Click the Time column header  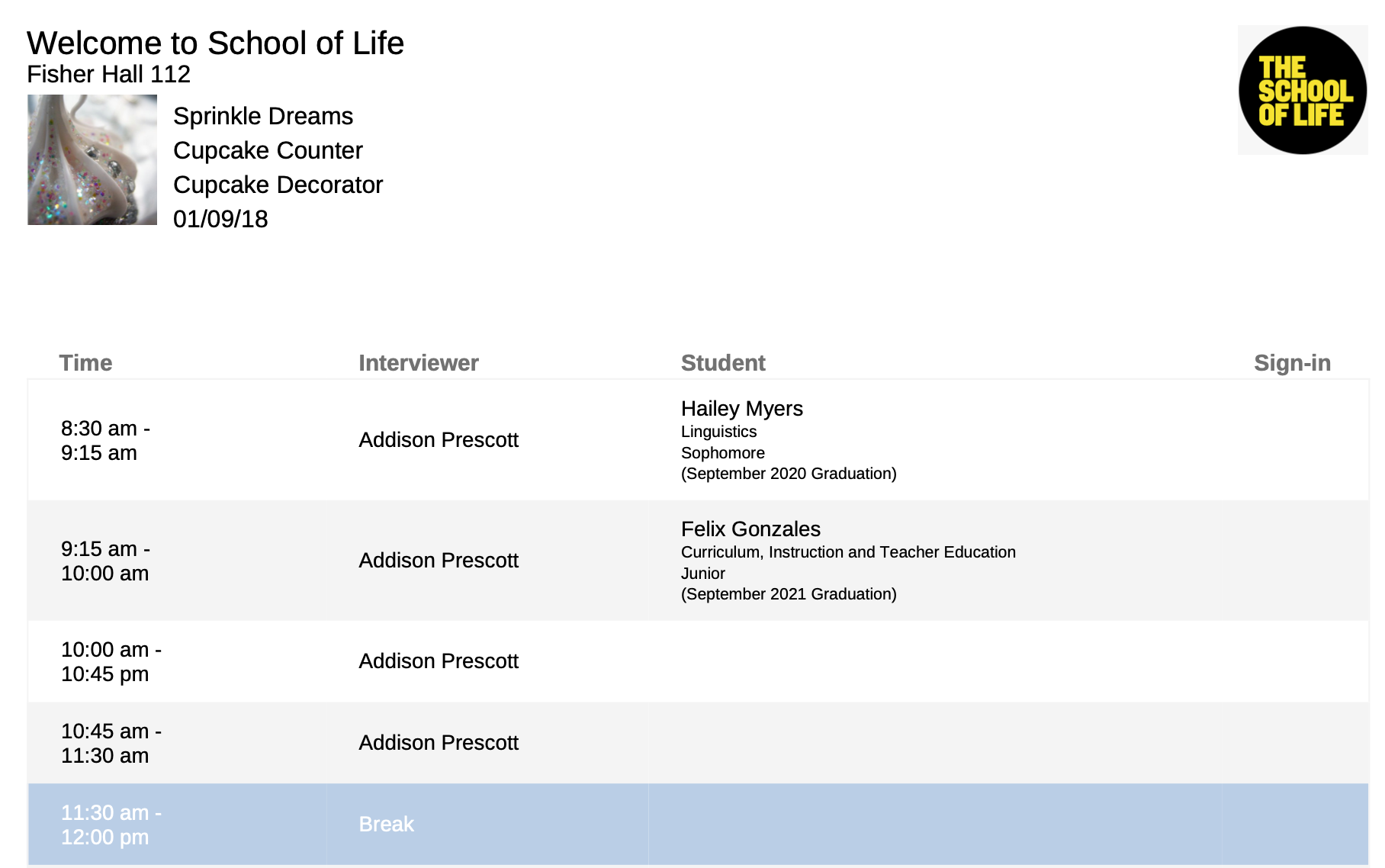coord(85,363)
